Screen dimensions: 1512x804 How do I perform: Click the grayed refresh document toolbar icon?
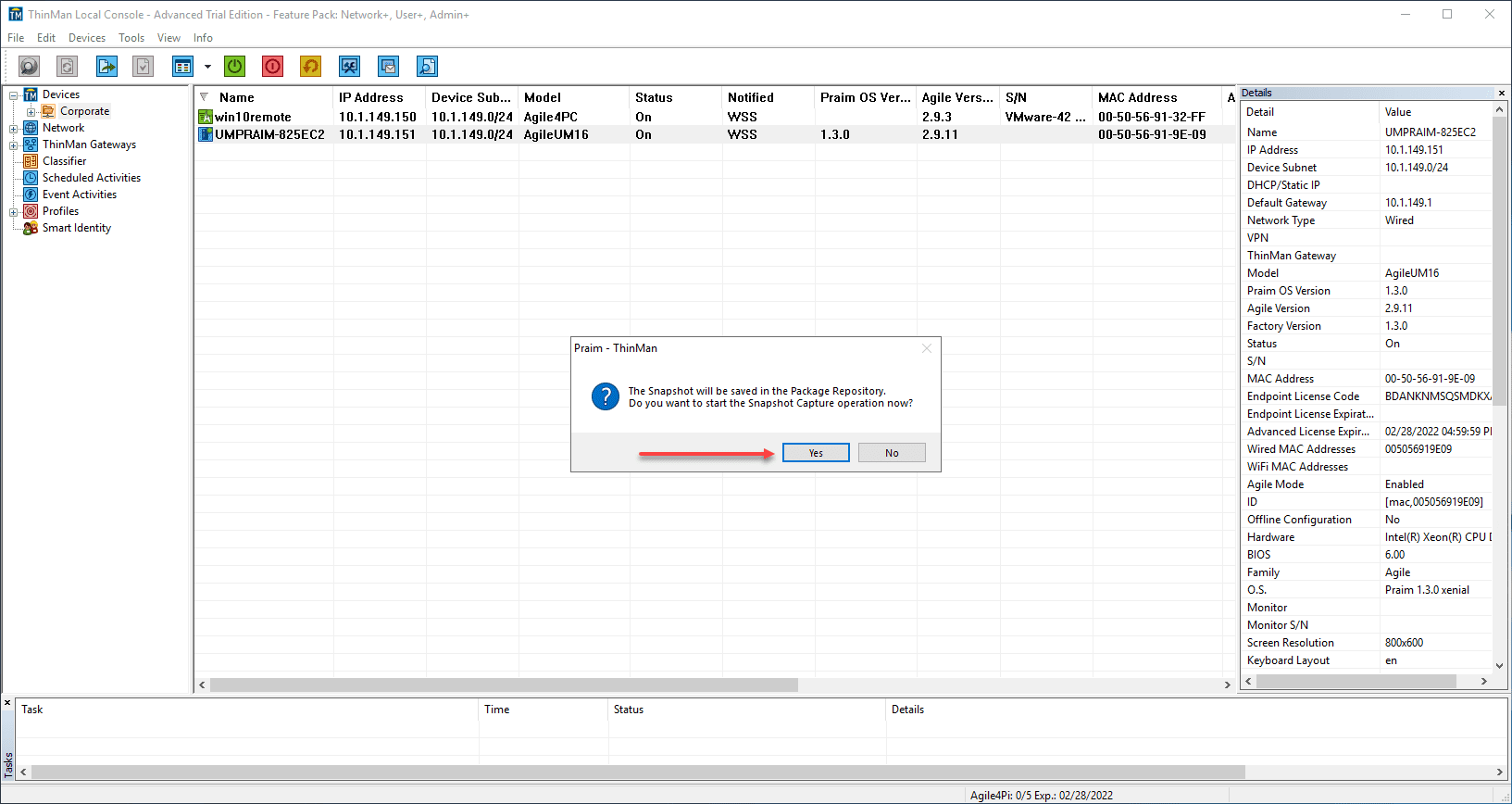pos(67,67)
